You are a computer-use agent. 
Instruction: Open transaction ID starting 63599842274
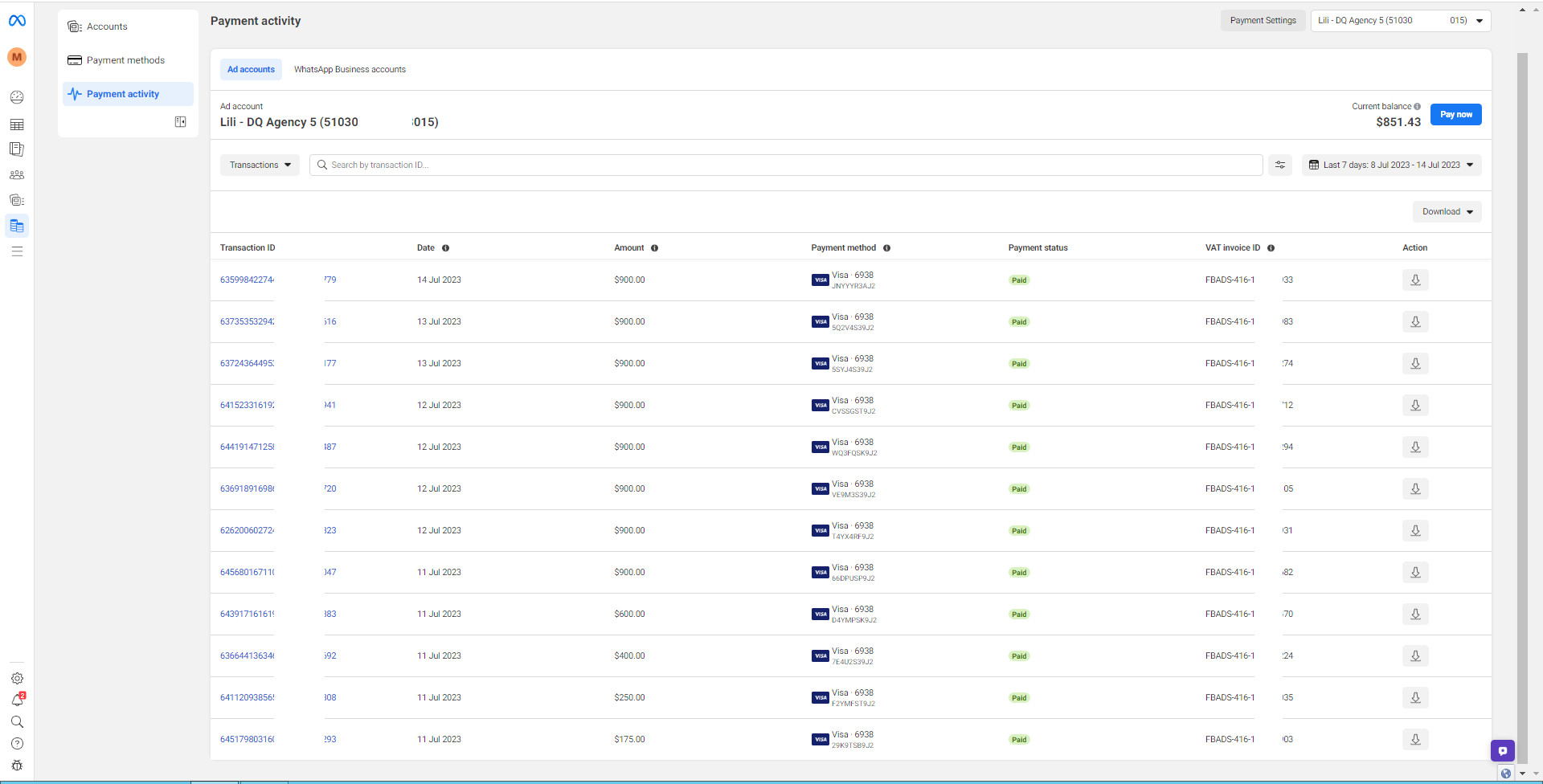click(x=278, y=280)
